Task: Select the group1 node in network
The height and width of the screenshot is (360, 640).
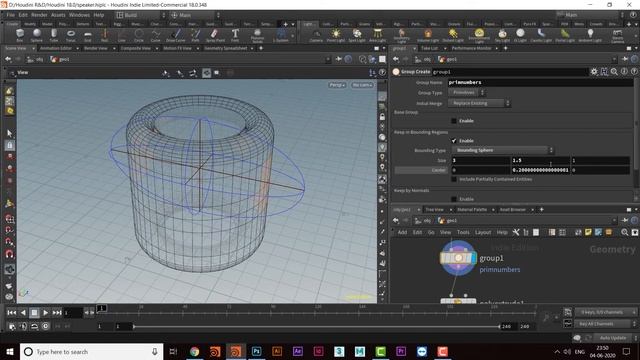Action: point(458,258)
